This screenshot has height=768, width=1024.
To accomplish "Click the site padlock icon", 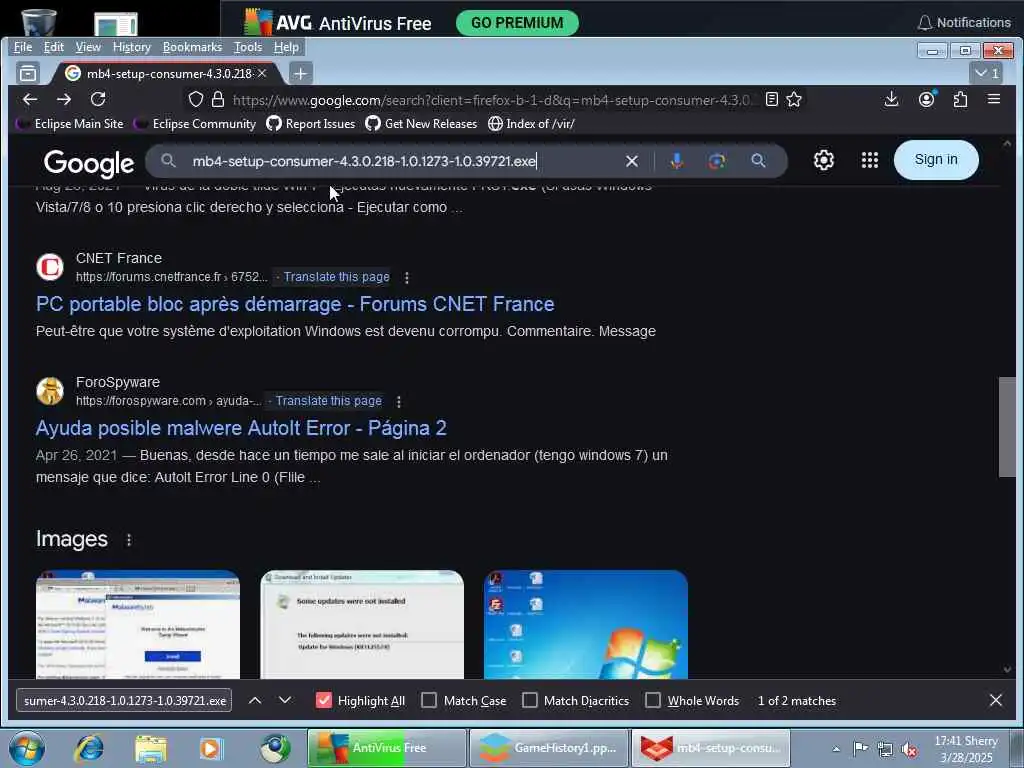I will [218, 99].
